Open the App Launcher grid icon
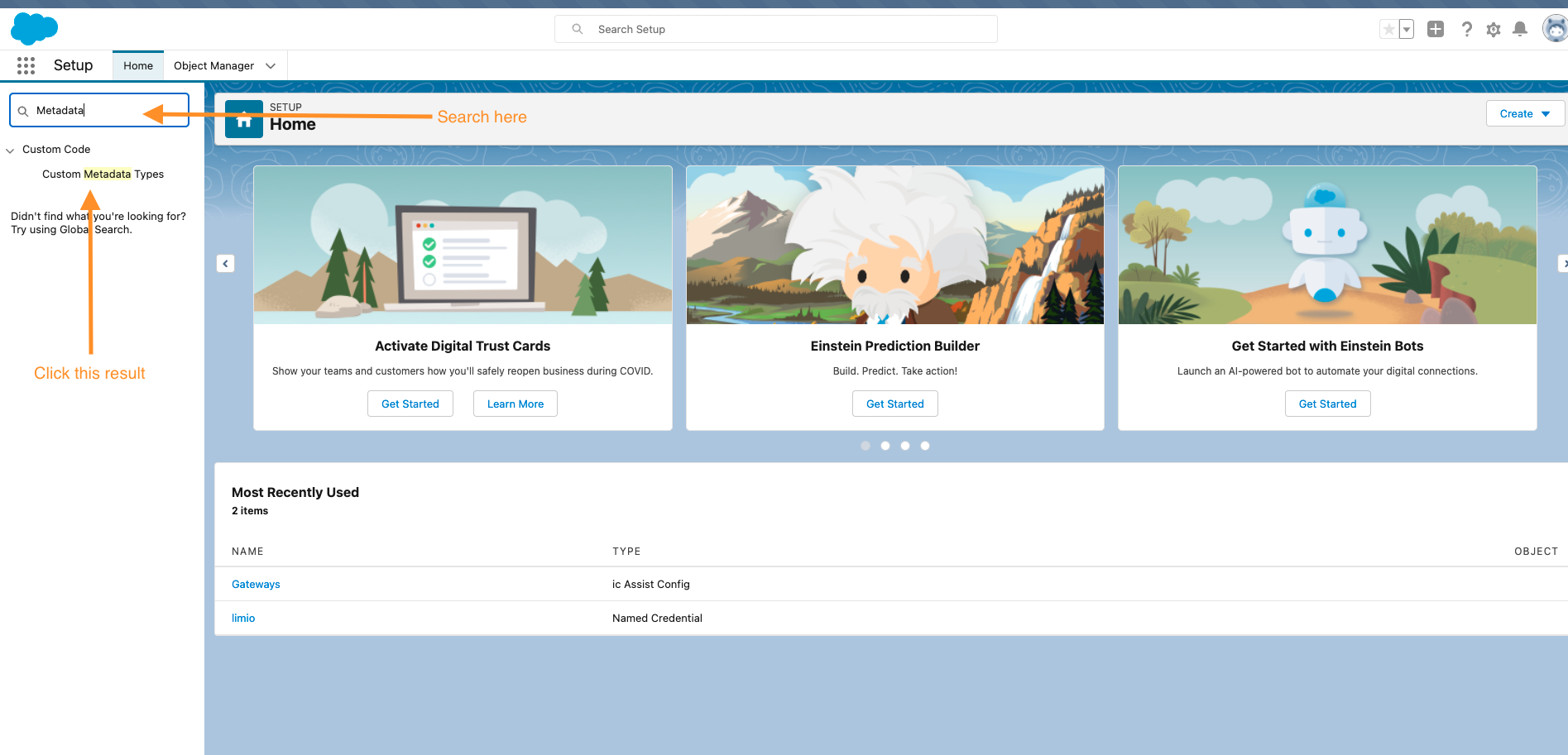The width and height of the screenshot is (1568, 755). coord(26,65)
